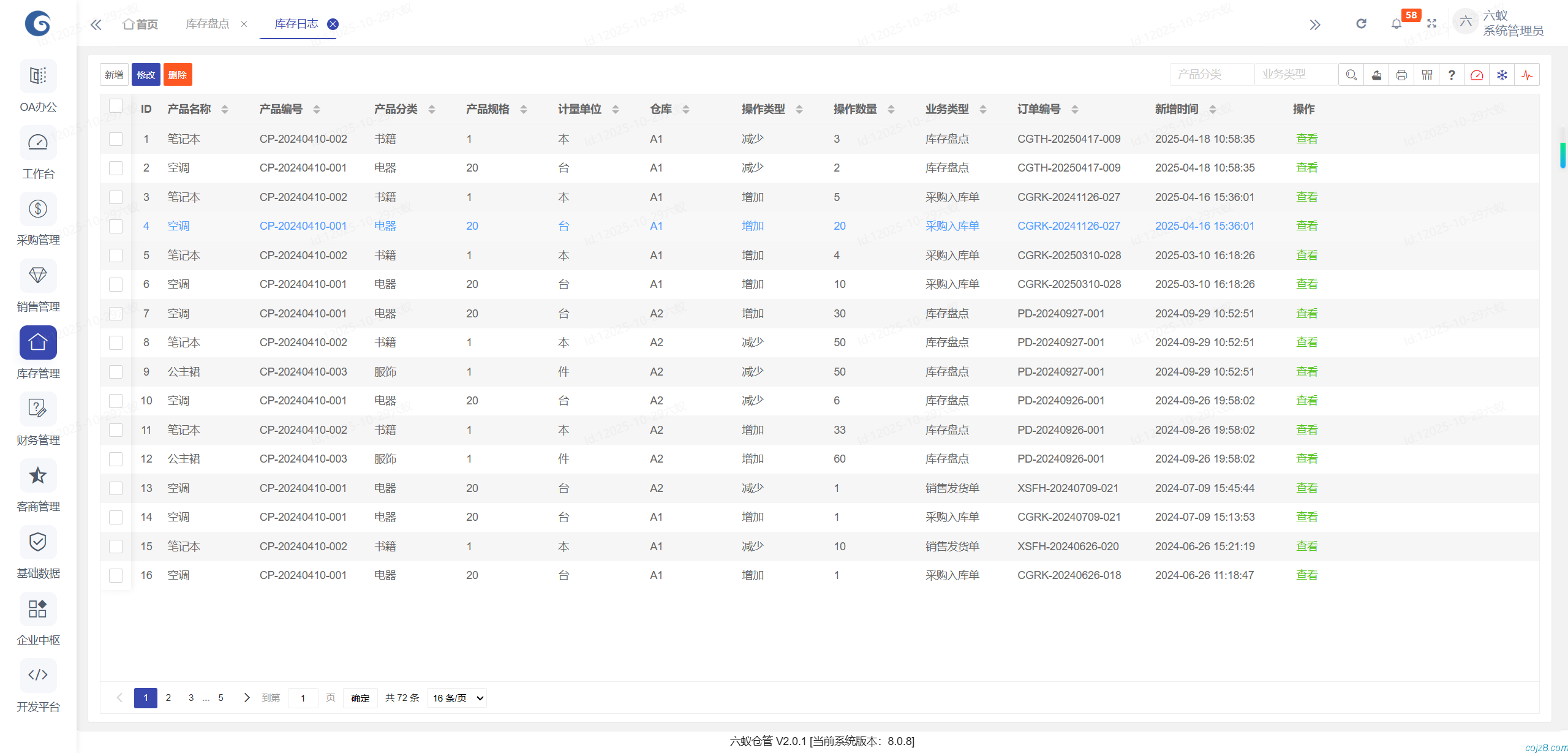Check the checkbox for row ID 1
Screen dimensions: 1568x753
point(116,139)
